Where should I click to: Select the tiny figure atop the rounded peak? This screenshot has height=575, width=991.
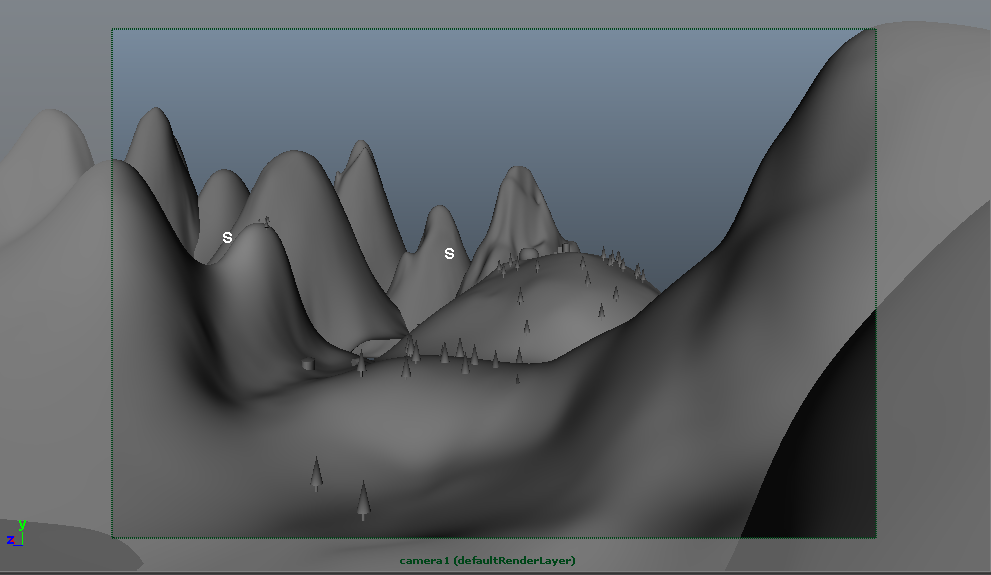(267, 221)
